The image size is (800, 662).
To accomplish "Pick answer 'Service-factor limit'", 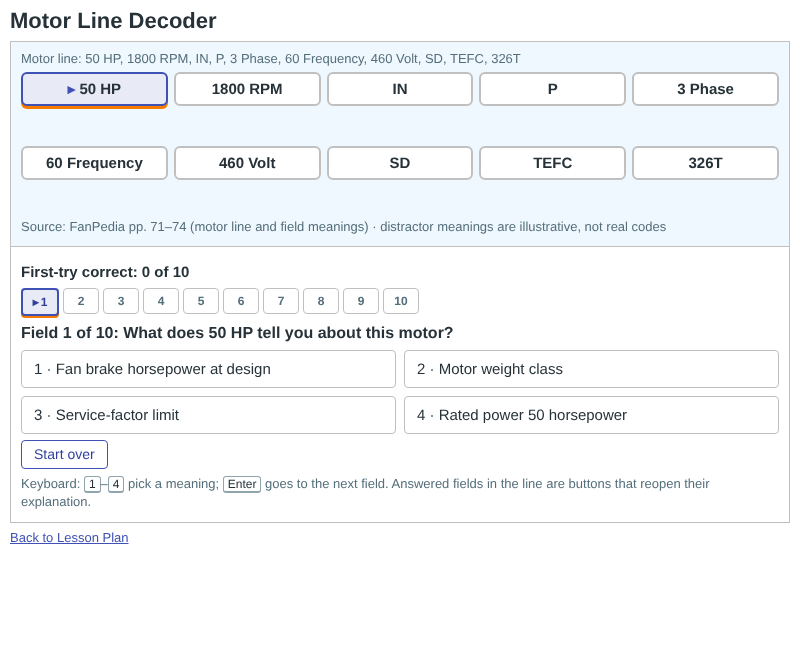I will pyautogui.click(x=209, y=415).
